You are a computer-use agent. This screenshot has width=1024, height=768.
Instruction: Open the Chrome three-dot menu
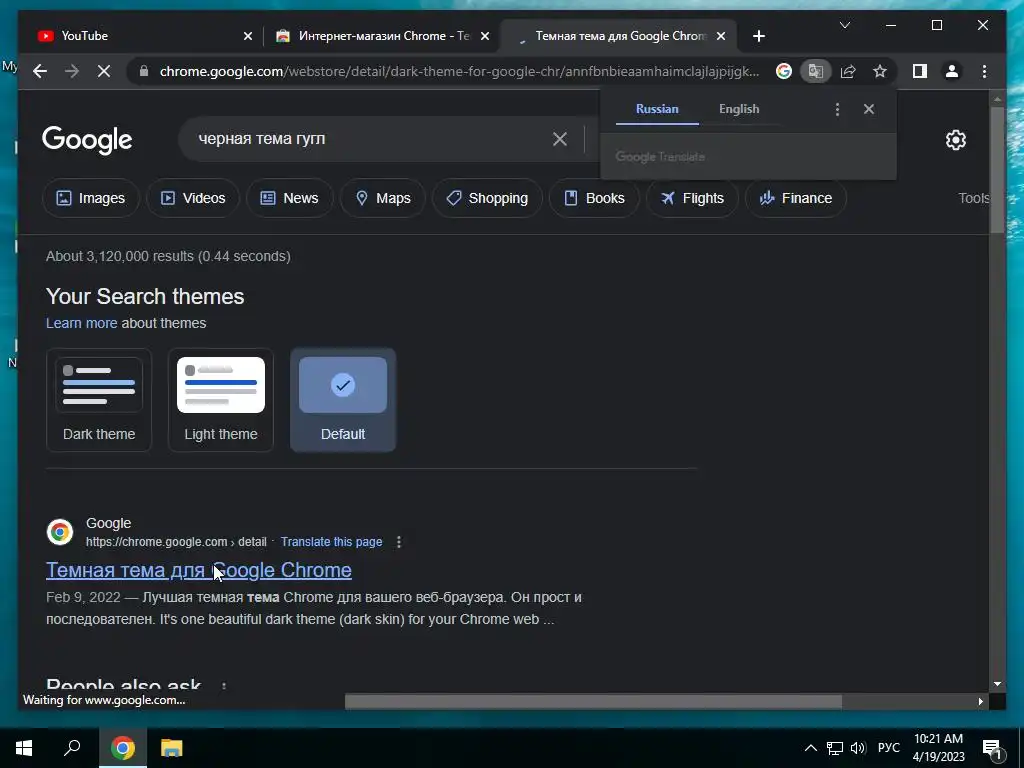pyautogui.click(x=984, y=71)
